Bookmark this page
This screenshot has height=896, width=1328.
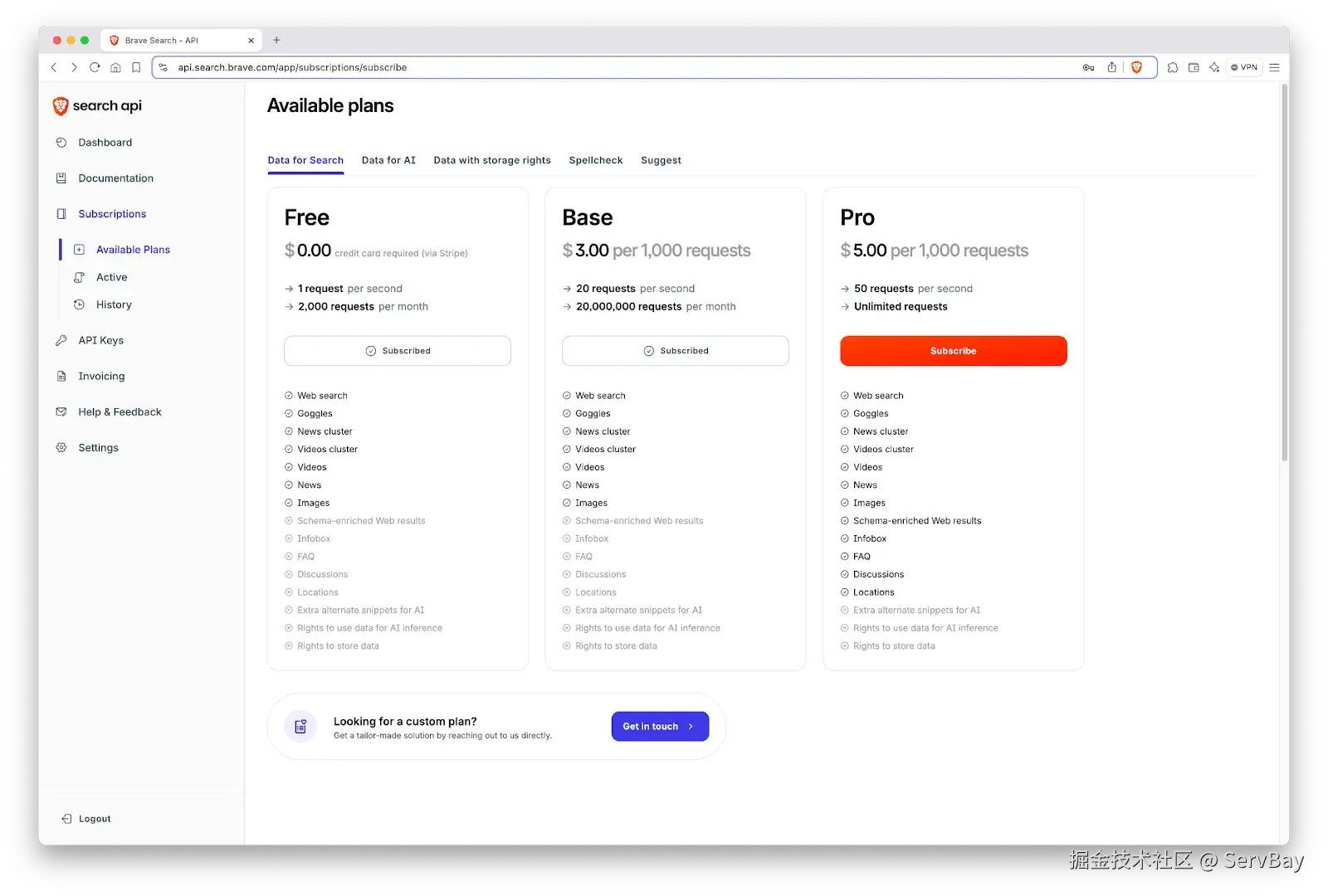tap(136, 67)
